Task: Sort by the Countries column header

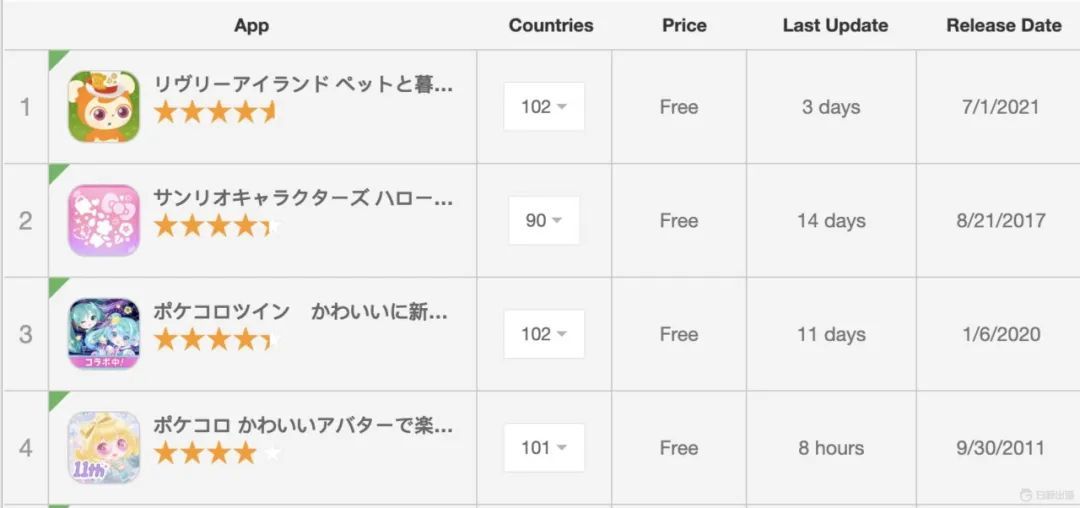Action: [551, 25]
